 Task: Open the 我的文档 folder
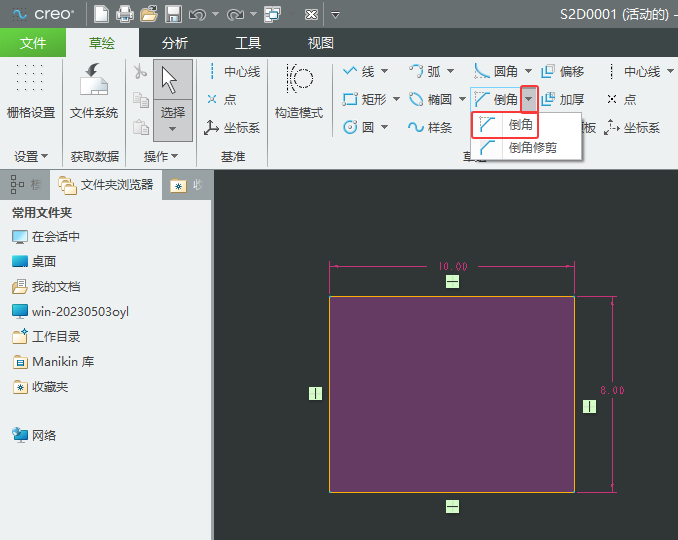pos(46,287)
